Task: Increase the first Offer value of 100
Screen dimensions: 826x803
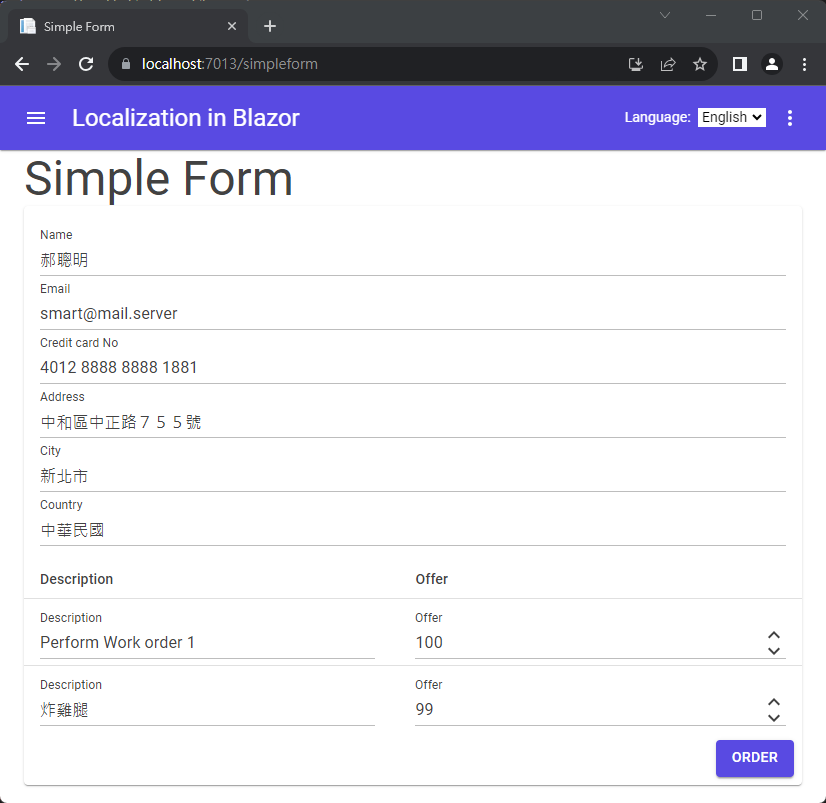Action: click(773, 635)
